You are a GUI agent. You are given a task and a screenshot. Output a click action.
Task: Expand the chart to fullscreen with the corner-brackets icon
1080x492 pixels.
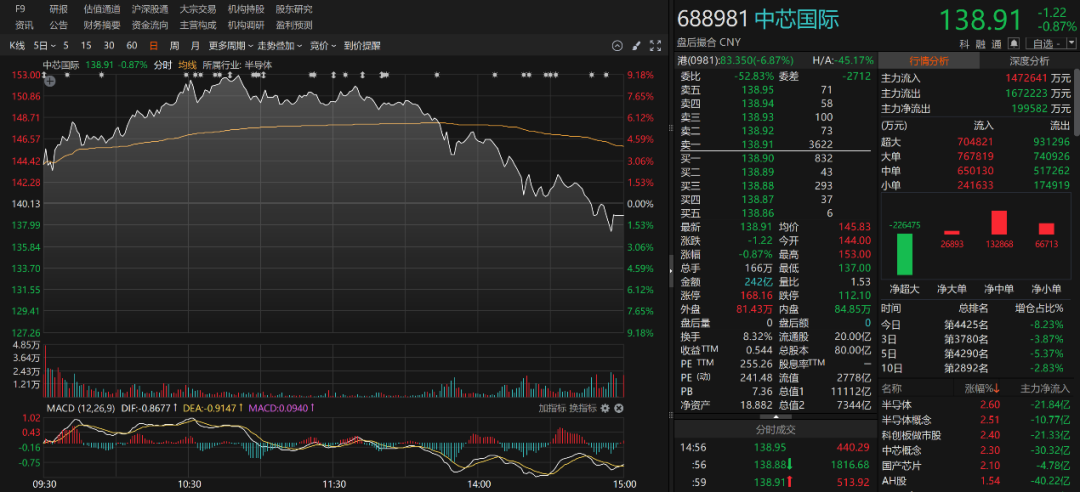point(656,46)
